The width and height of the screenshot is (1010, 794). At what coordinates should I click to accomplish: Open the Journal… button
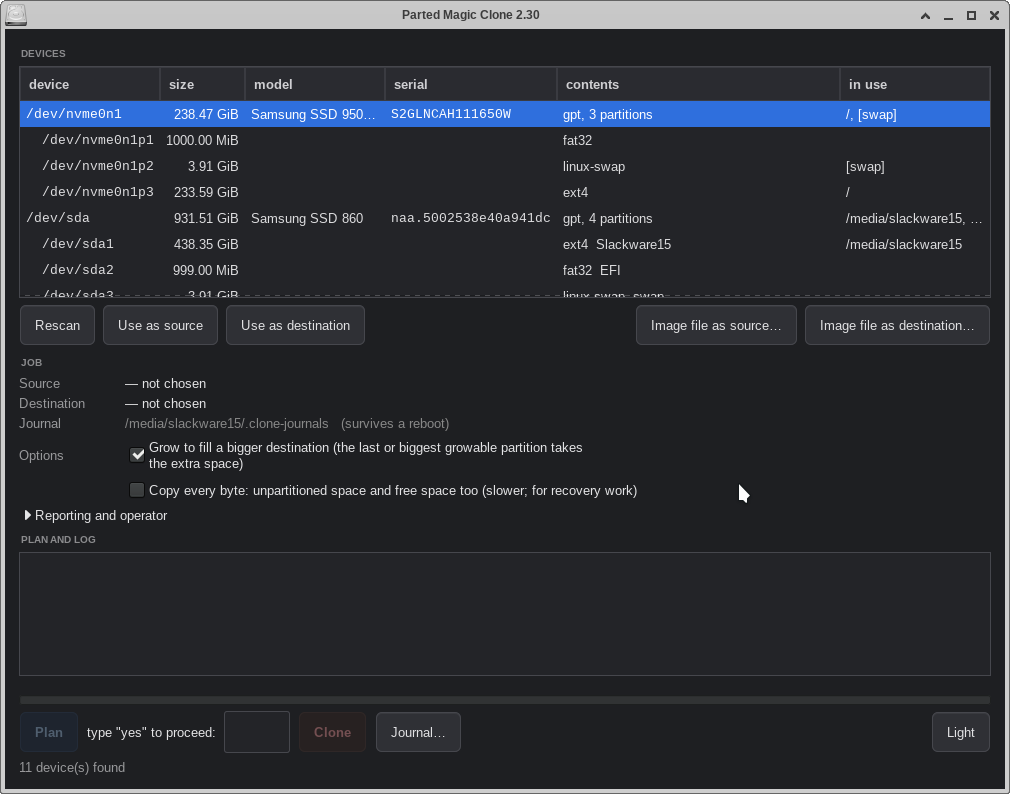[x=418, y=732]
